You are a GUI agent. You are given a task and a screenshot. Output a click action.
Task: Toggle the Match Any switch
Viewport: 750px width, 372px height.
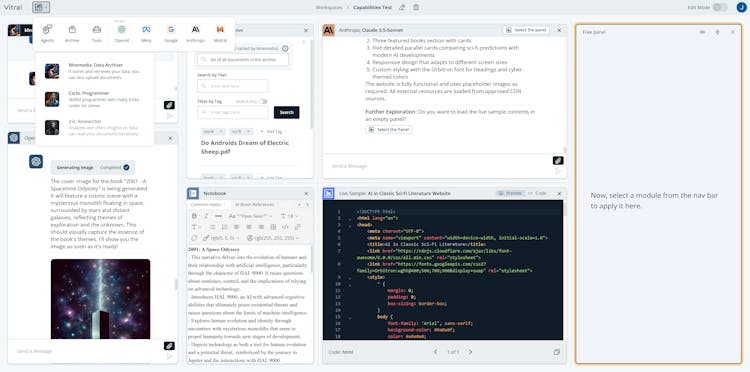click(263, 101)
